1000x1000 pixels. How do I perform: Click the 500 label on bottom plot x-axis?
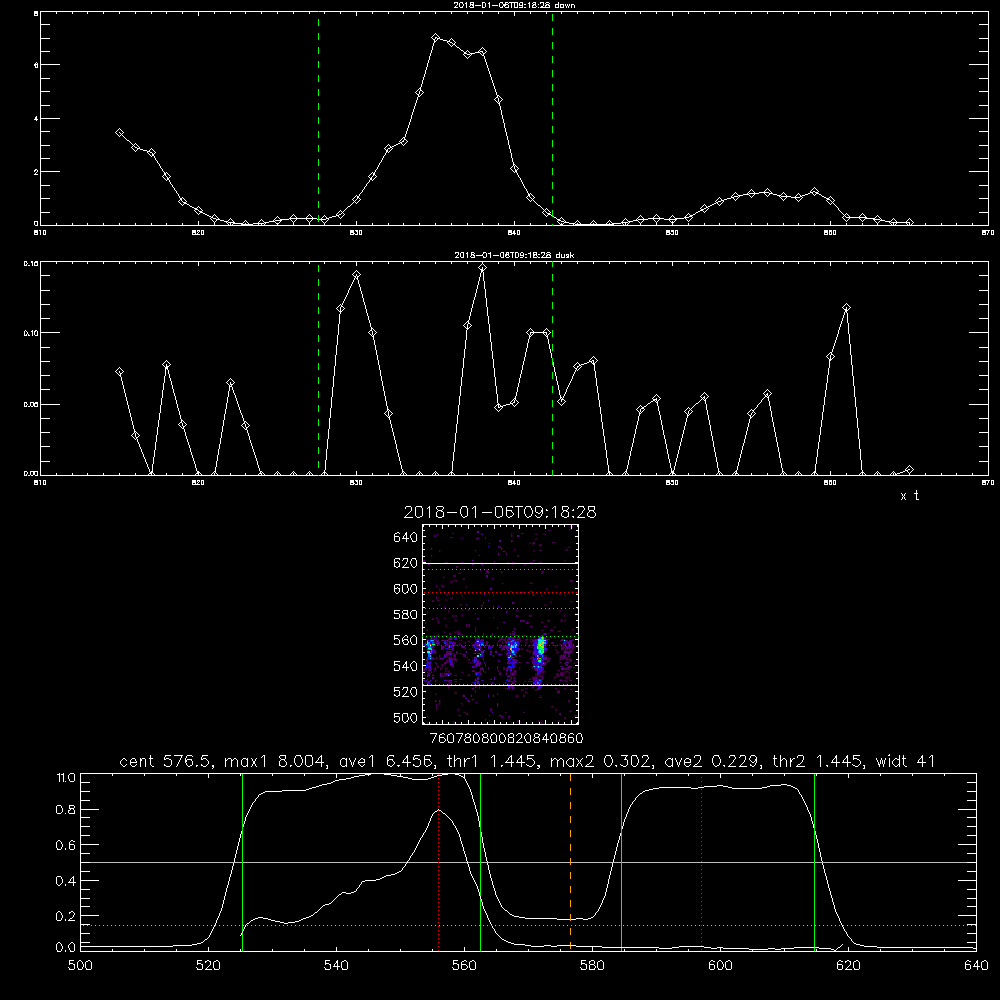pos(80,965)
